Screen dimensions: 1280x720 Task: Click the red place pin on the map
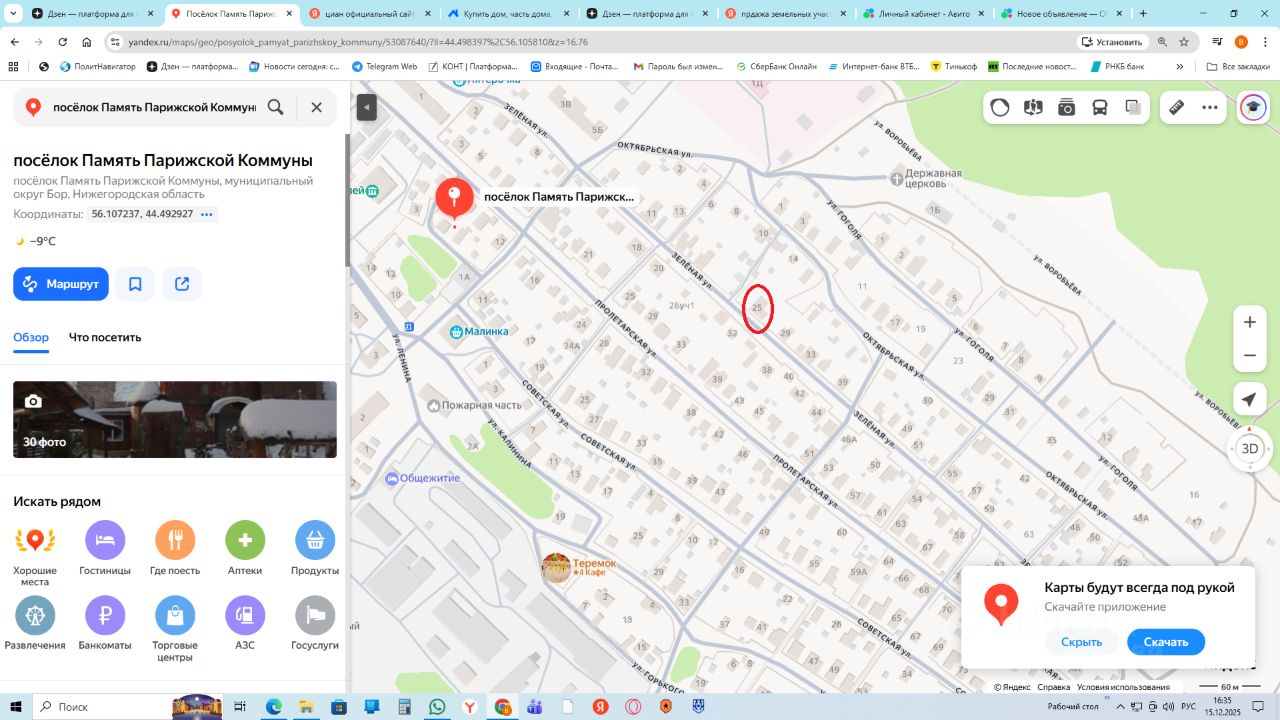454,199
